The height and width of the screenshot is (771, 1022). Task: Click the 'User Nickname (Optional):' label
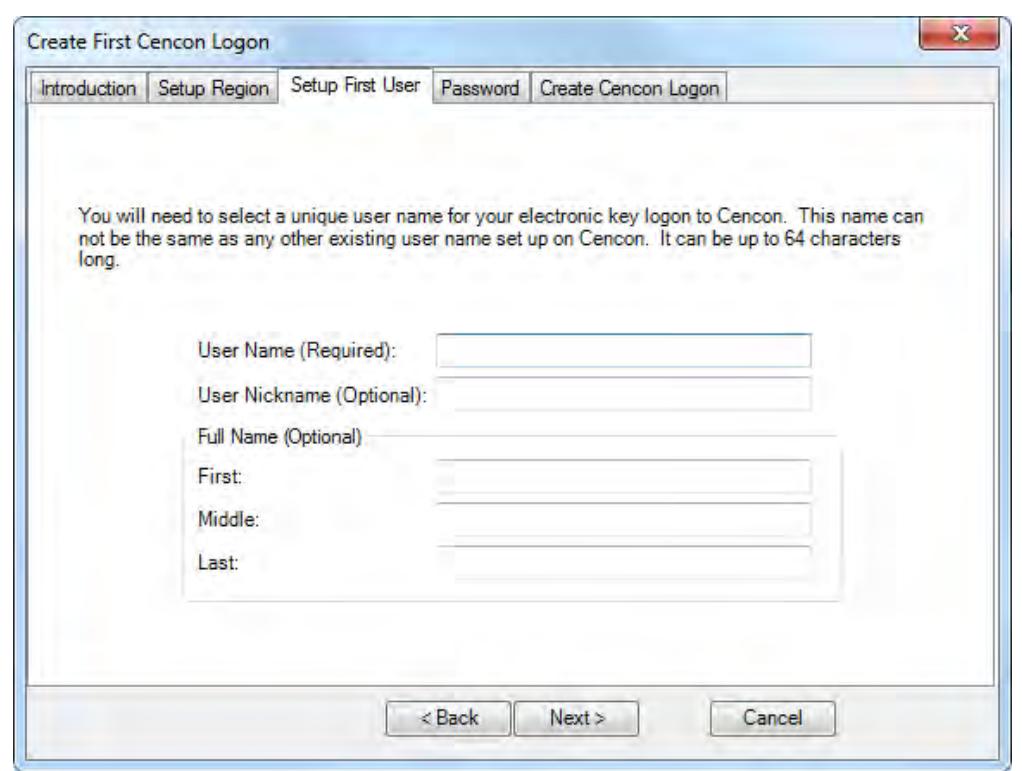[x=312, y=395]
